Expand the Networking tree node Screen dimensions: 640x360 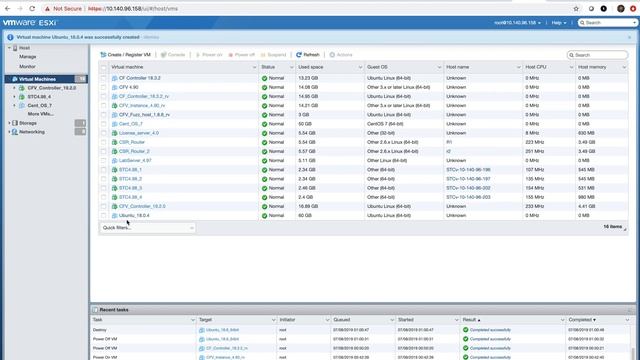(x=9, y=132)
